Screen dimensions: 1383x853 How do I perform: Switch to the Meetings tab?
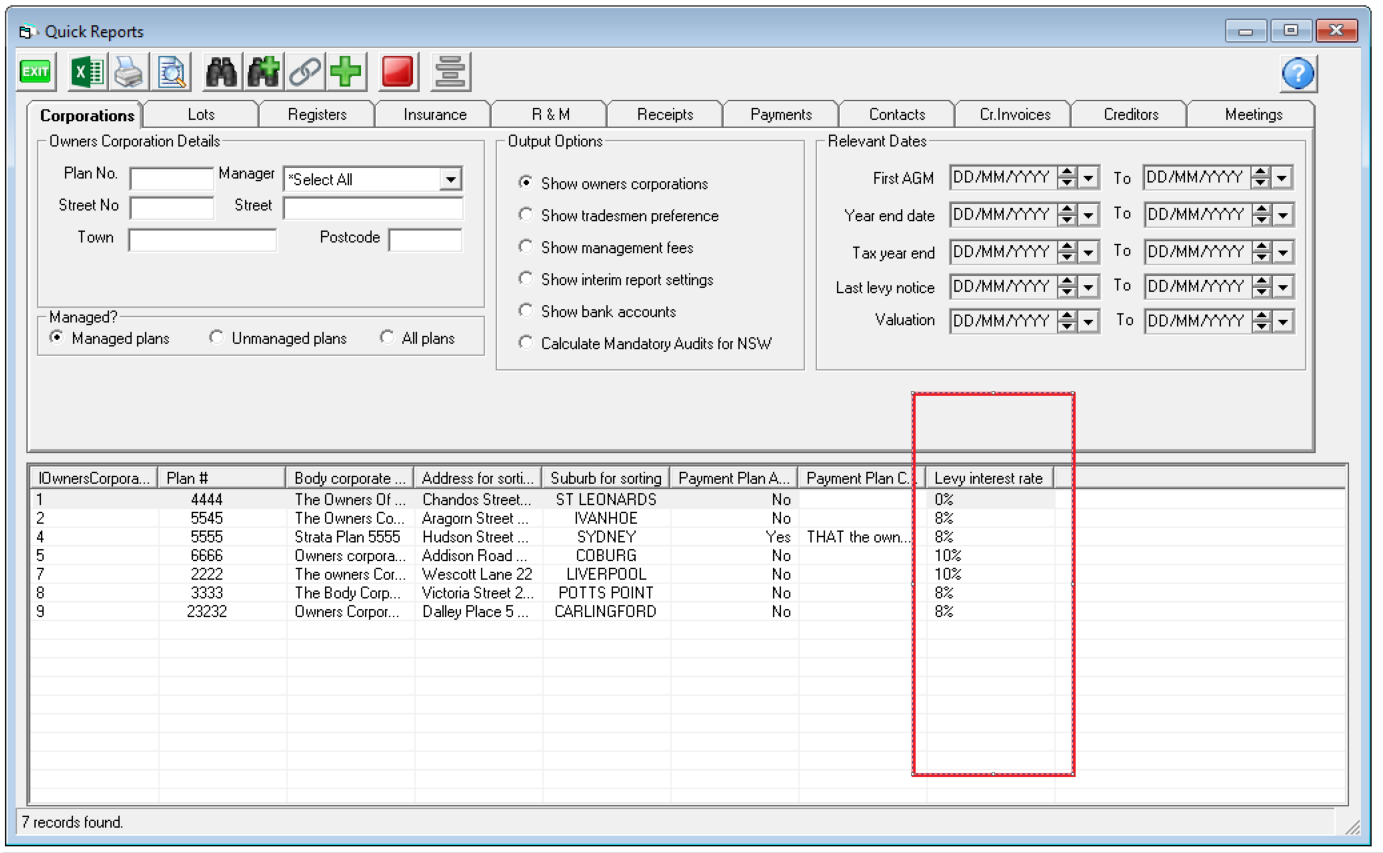click(x=1253, y=115)
